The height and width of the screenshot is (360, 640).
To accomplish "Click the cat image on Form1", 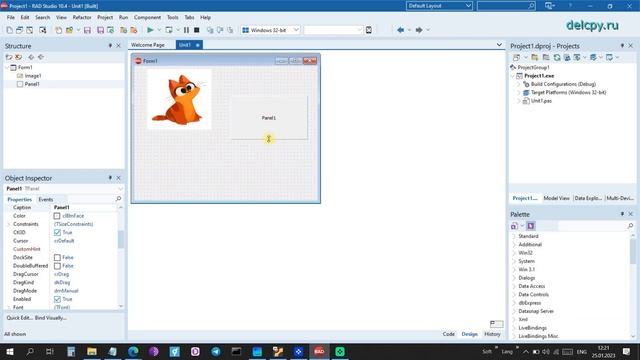I will coord(180,99).
